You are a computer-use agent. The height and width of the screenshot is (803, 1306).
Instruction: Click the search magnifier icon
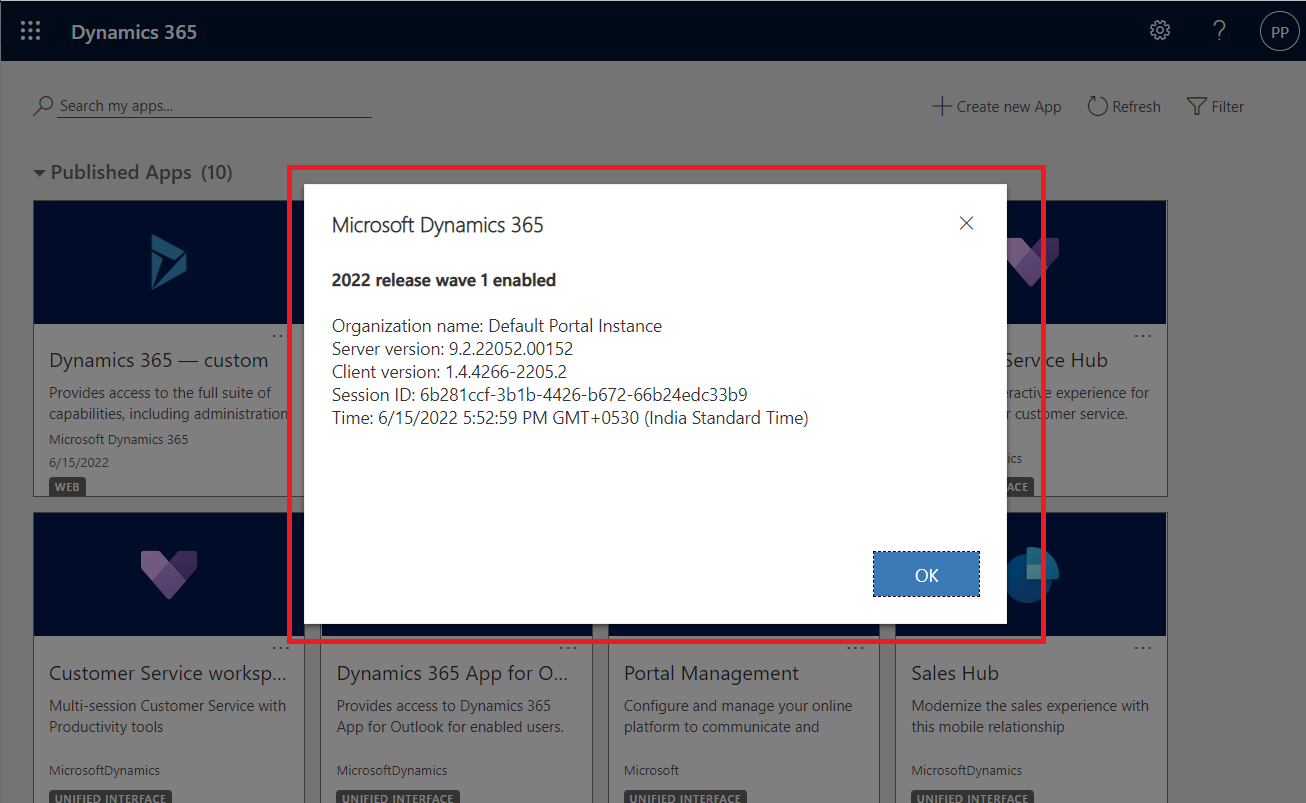tap(43, 106)
